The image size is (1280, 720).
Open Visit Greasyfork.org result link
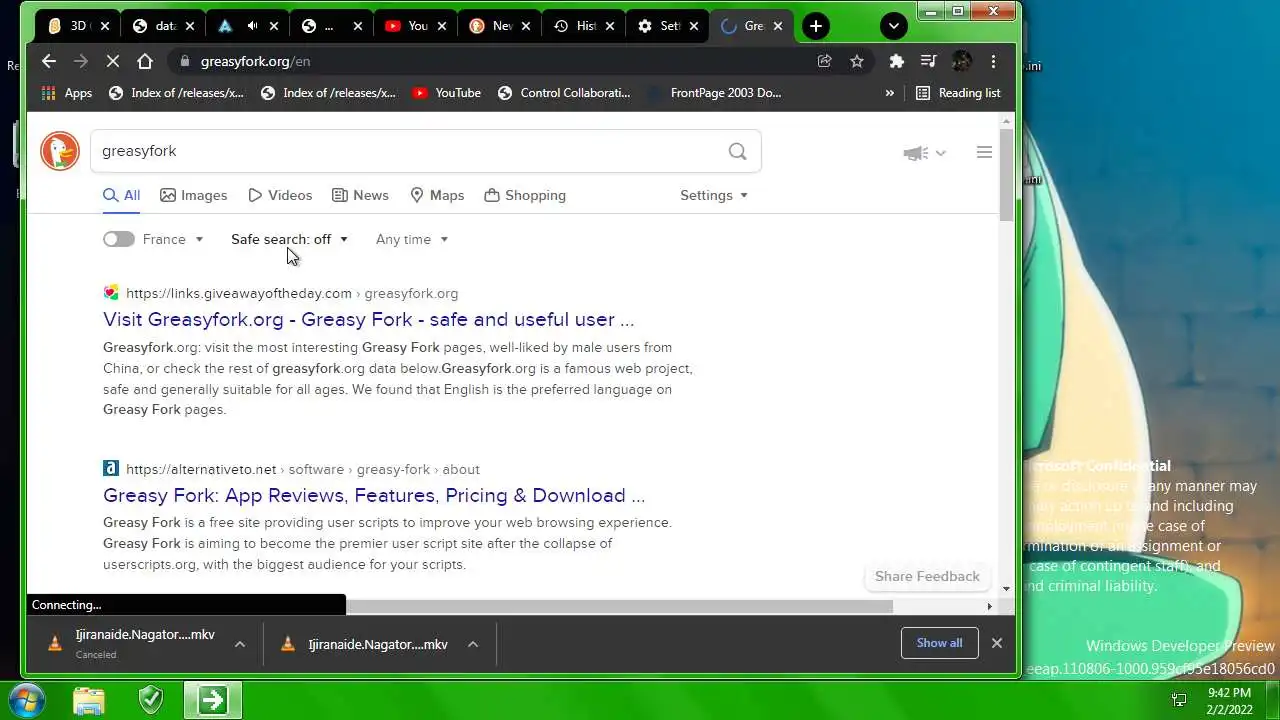coord(368,319)
